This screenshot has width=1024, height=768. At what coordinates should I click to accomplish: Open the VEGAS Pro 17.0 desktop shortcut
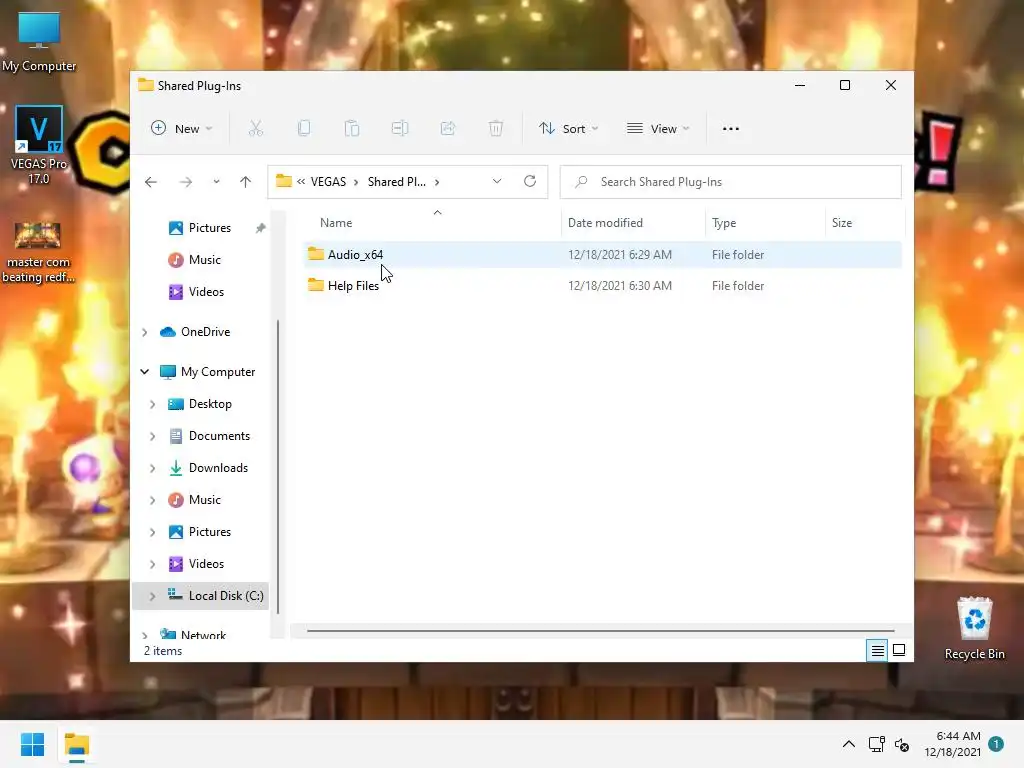click(39, 145)
